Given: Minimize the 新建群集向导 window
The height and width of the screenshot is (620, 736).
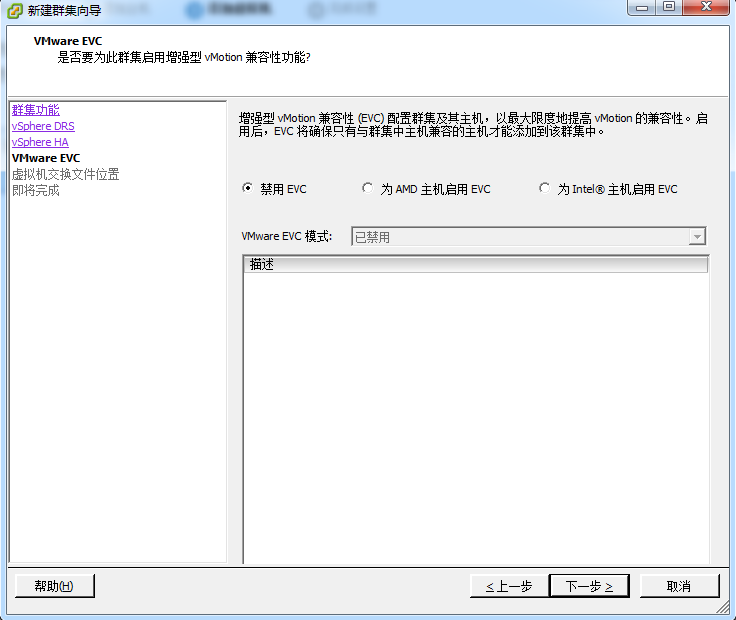Looking at the screenshot, I should [x=642, y=8].
